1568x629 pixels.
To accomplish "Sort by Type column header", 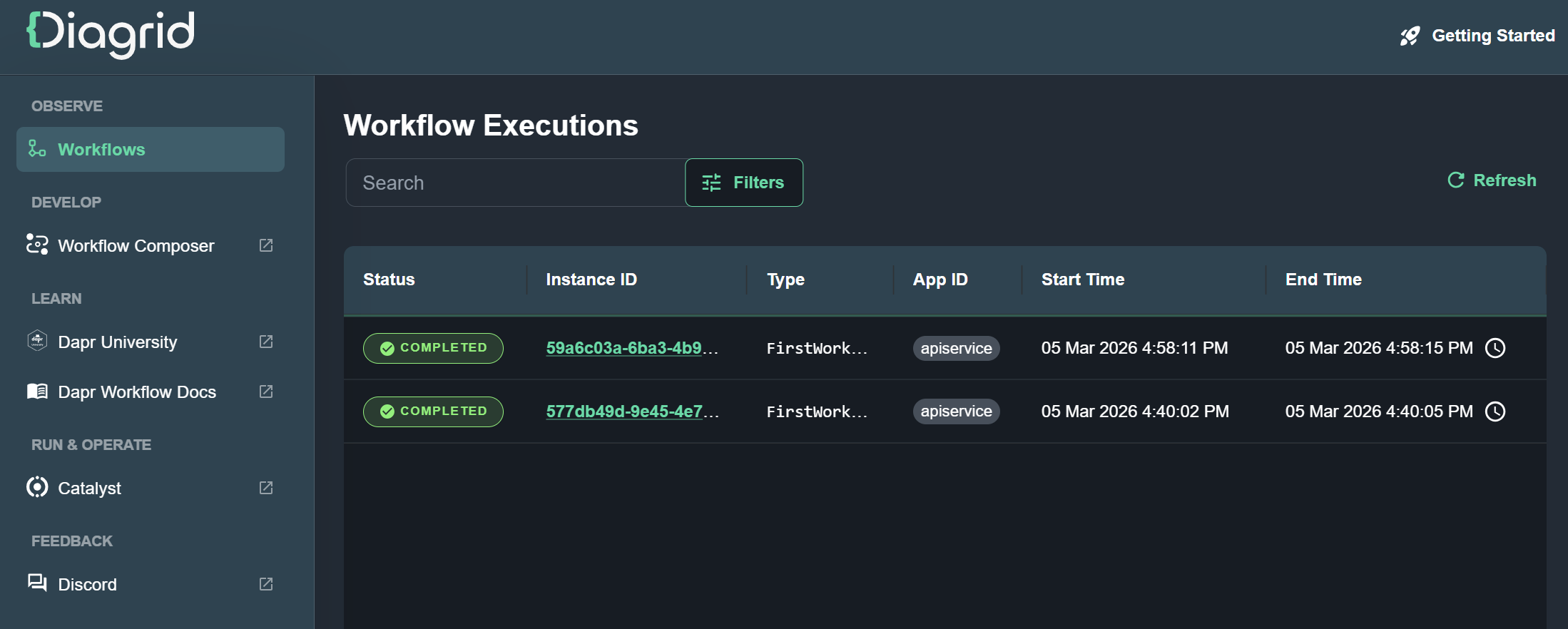I will 785,280.
